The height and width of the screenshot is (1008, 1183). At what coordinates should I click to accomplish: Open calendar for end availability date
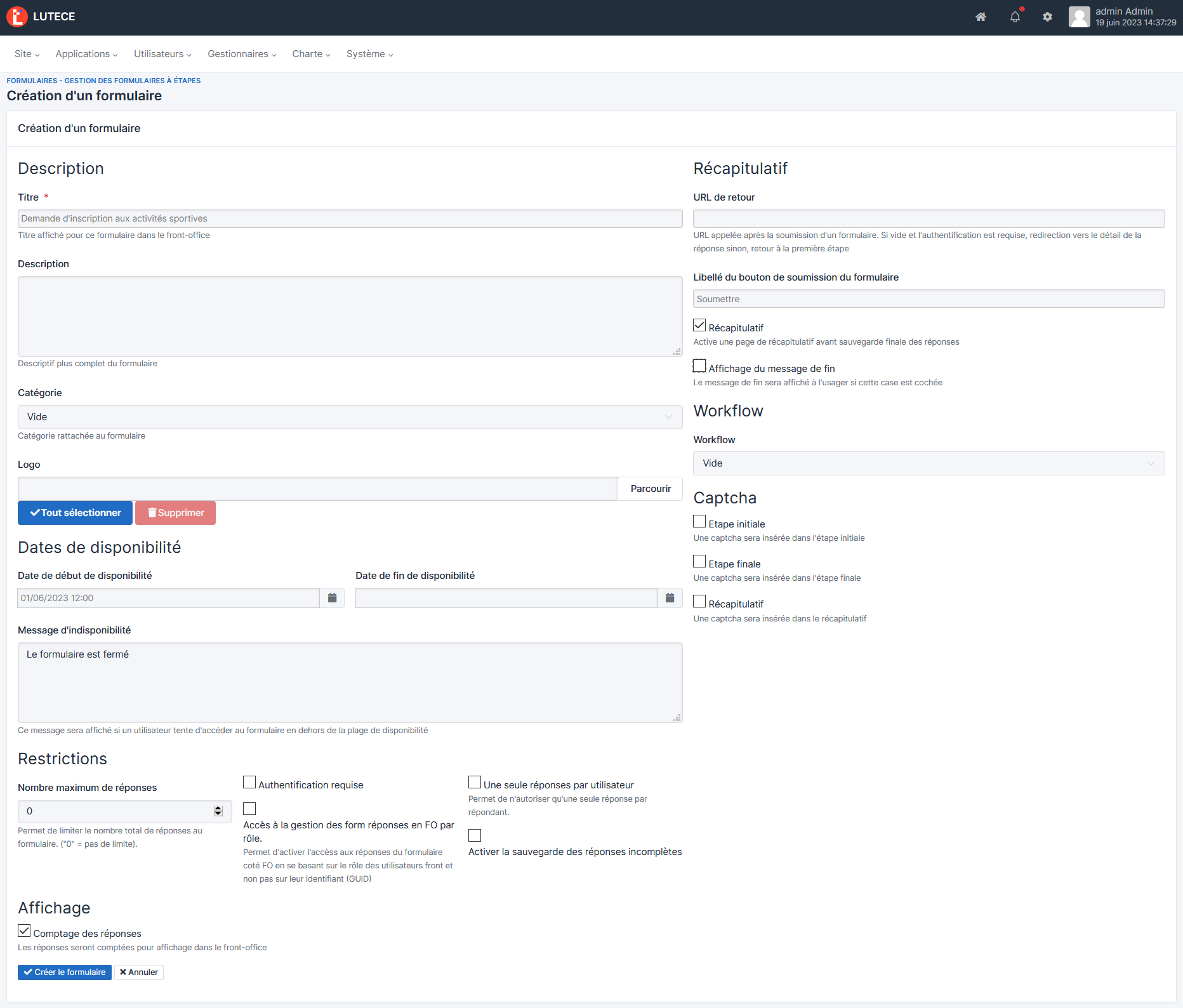670,598
